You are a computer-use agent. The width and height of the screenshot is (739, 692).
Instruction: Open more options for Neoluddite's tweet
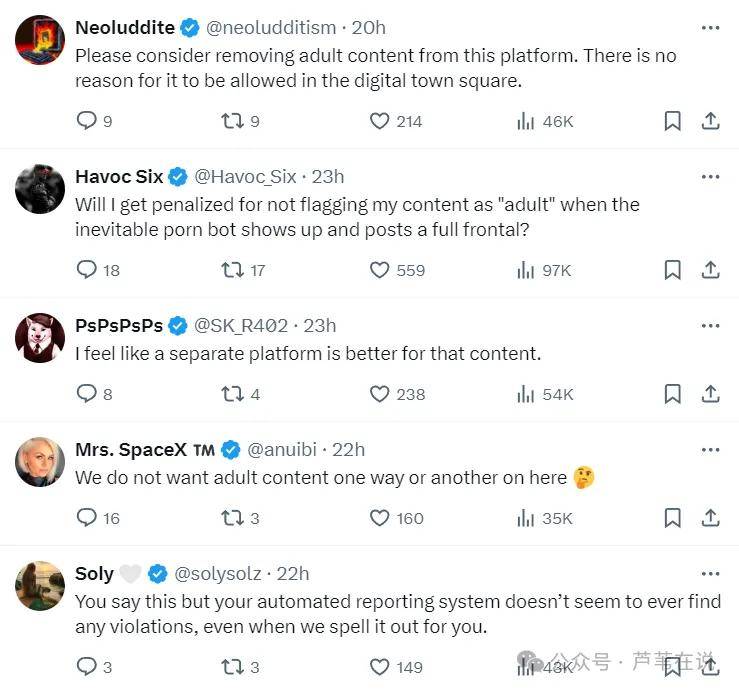click(x=710, y=28)
